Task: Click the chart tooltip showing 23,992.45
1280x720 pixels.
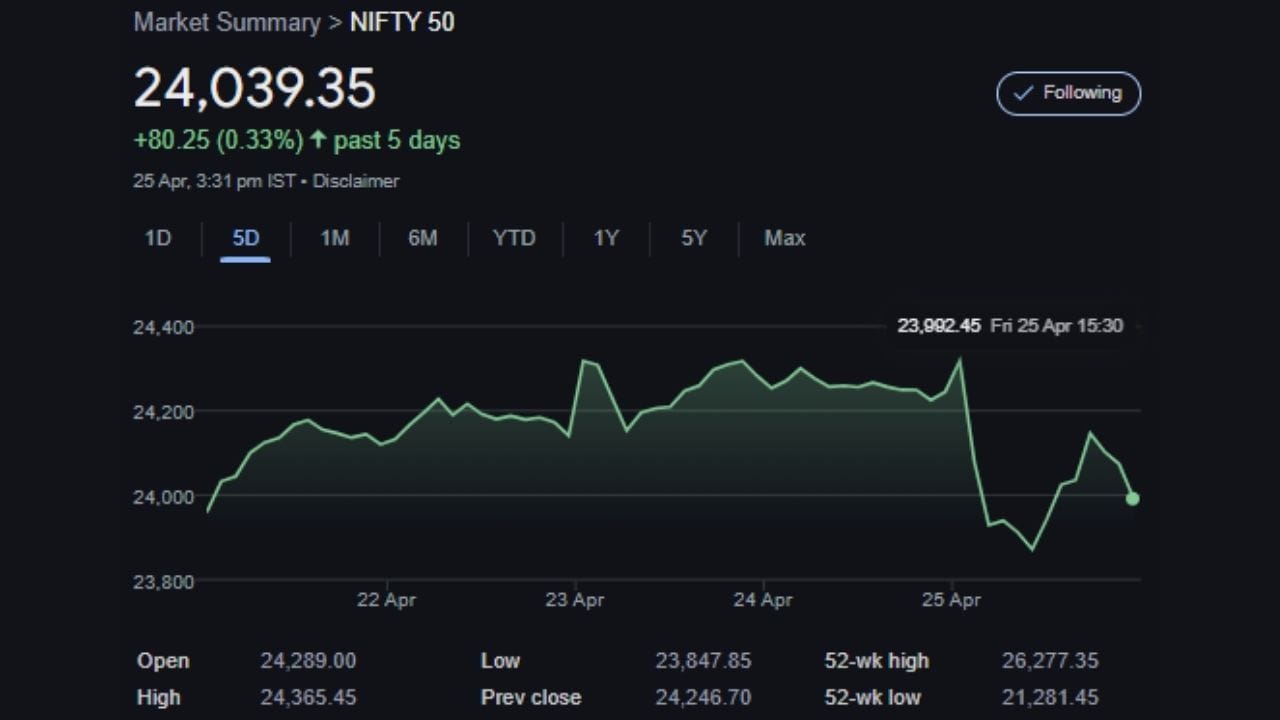Action: 1010,326
